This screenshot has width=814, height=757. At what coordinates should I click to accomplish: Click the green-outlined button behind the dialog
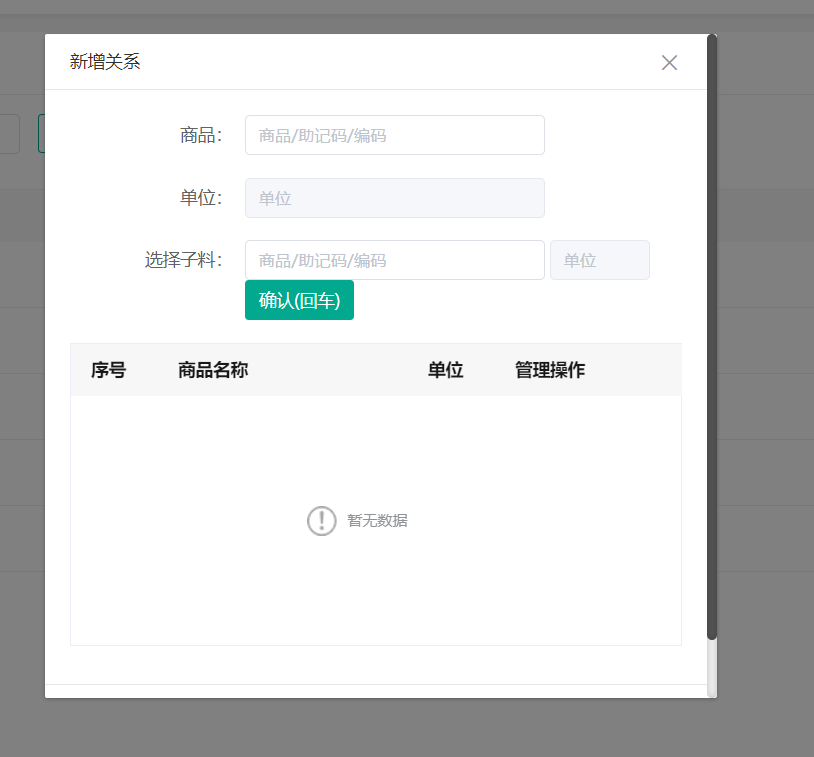tap(41, 134)
